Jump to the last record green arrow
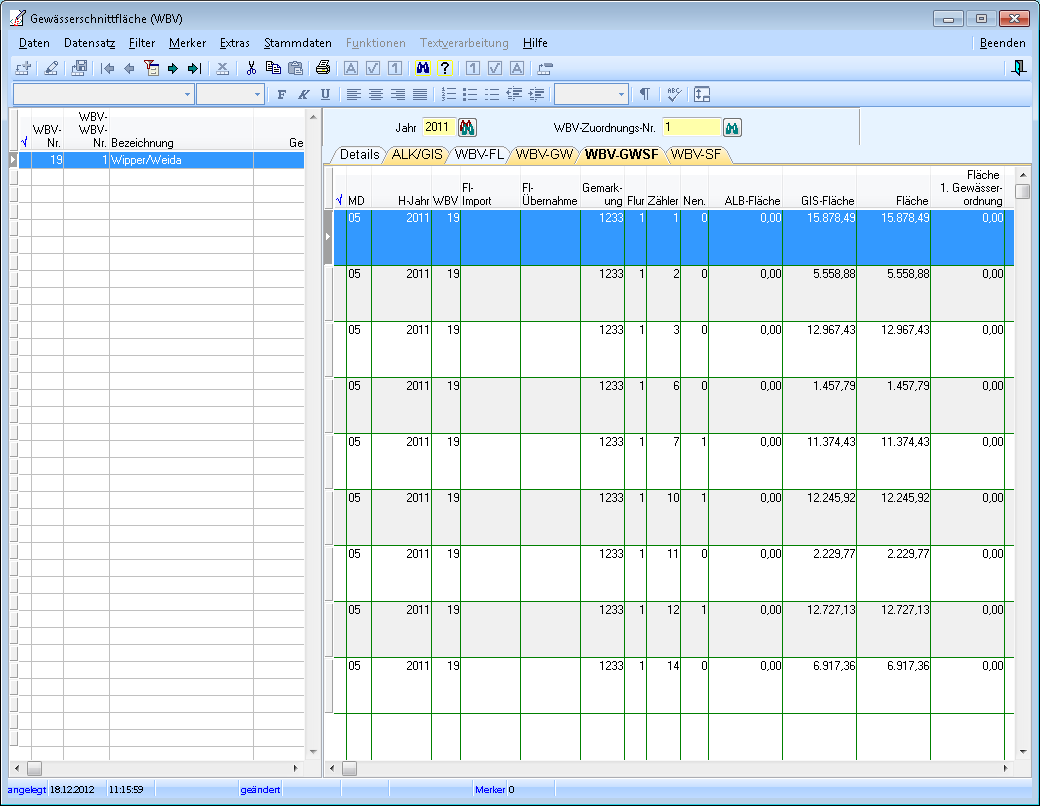The image size is (1040, 806). pos(194,68)
